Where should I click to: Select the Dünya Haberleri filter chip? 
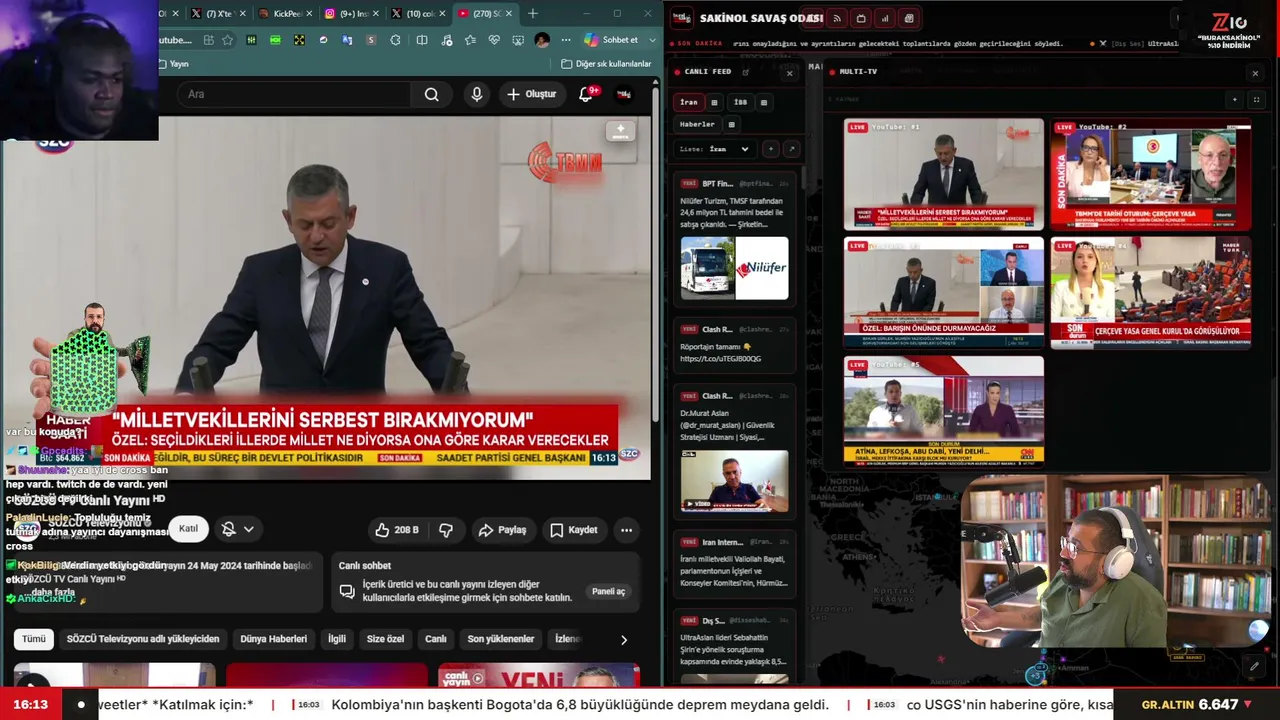(273, 639)
